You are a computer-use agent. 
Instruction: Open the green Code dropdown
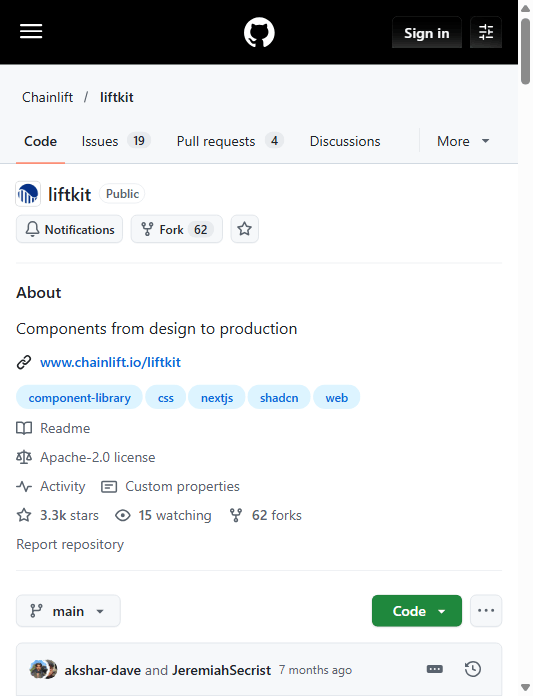pyautogui.click(x=417, y=611)
